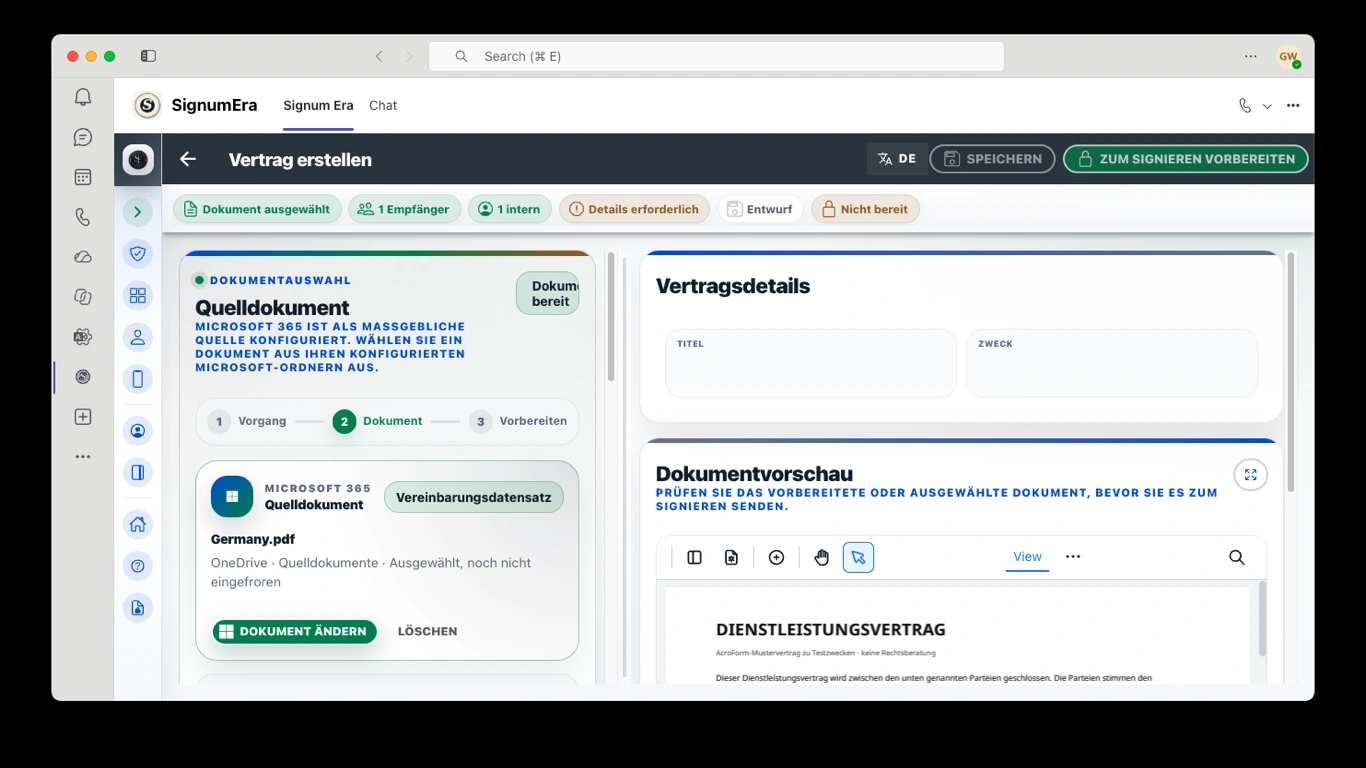Click the Zweck input field
This screenshot has height=768, width=1366.
coord(1112,363)
